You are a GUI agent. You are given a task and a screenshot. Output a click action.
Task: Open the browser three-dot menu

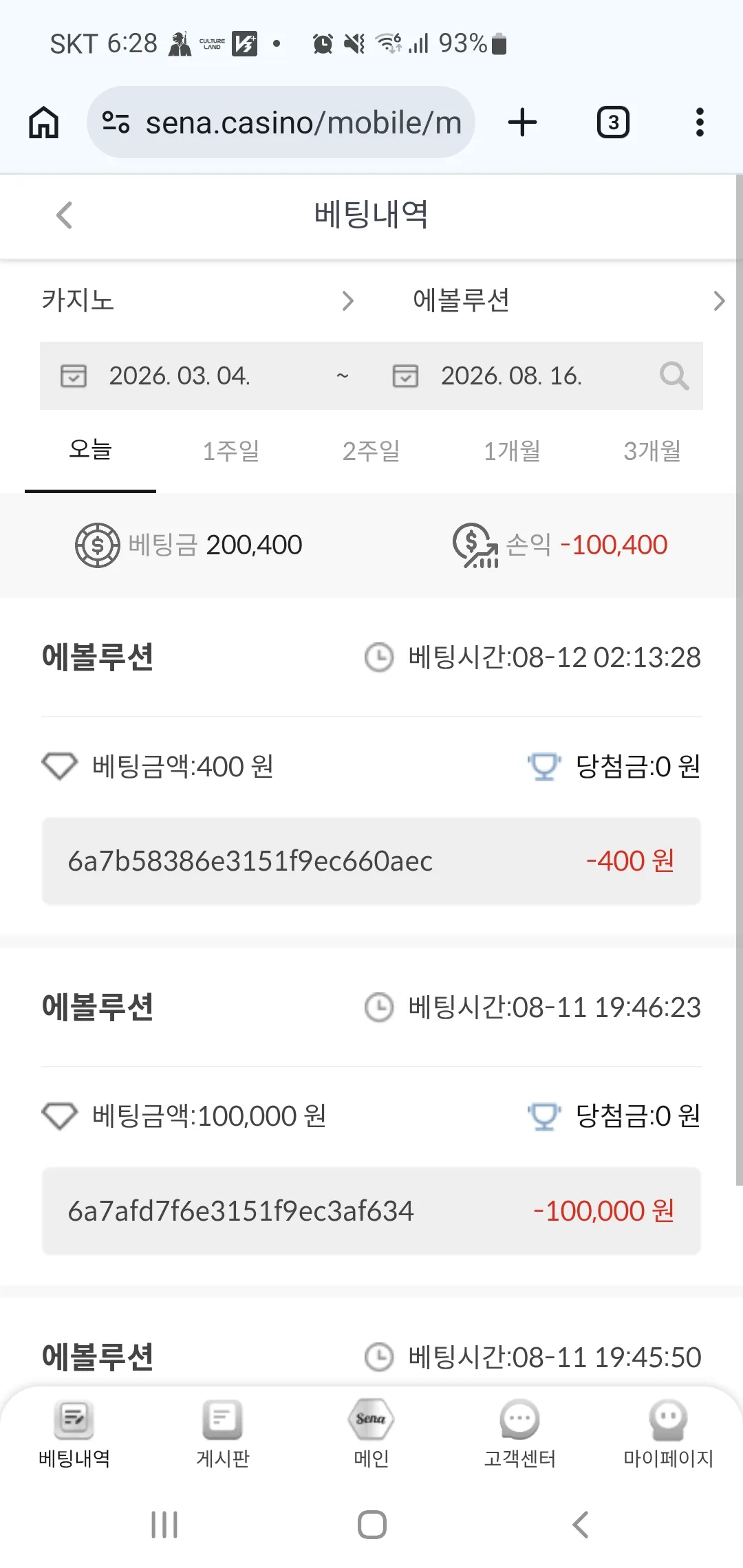click(700, 122)
